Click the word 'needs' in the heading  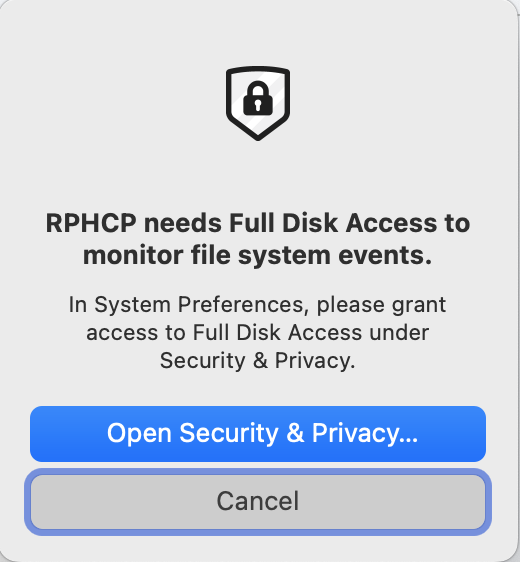pyautogui.click(x=183, y=223)
